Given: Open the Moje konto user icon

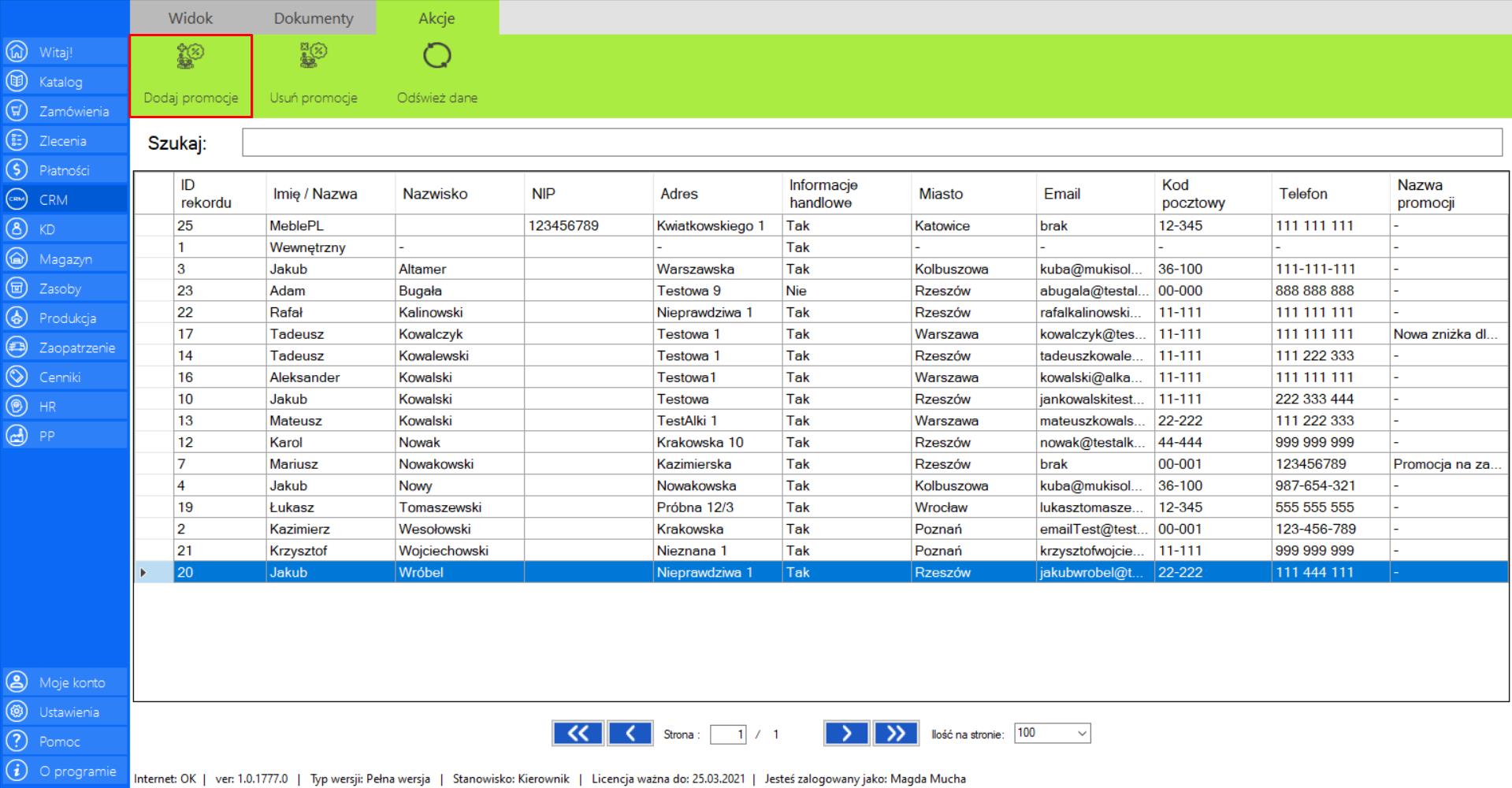Looking at the screenshot, I should (x=17, y=682).
